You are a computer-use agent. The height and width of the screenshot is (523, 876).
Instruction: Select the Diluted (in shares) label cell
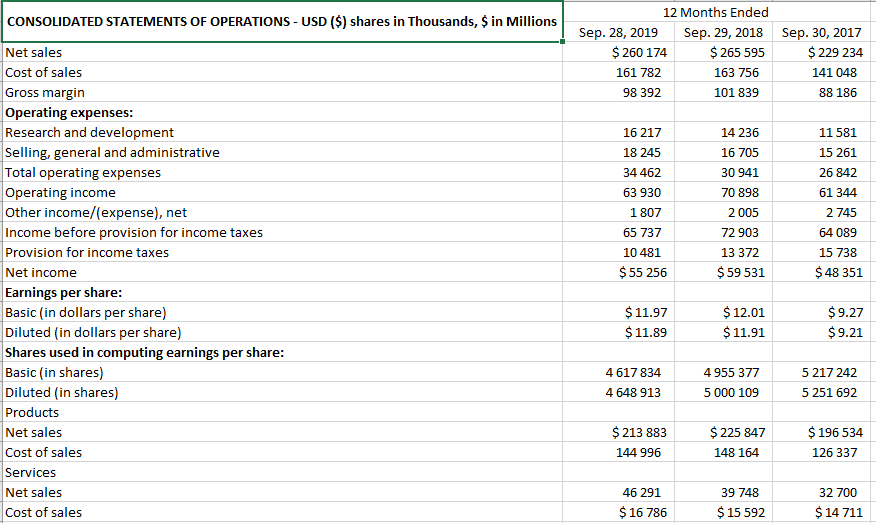(x=62, y=392)
